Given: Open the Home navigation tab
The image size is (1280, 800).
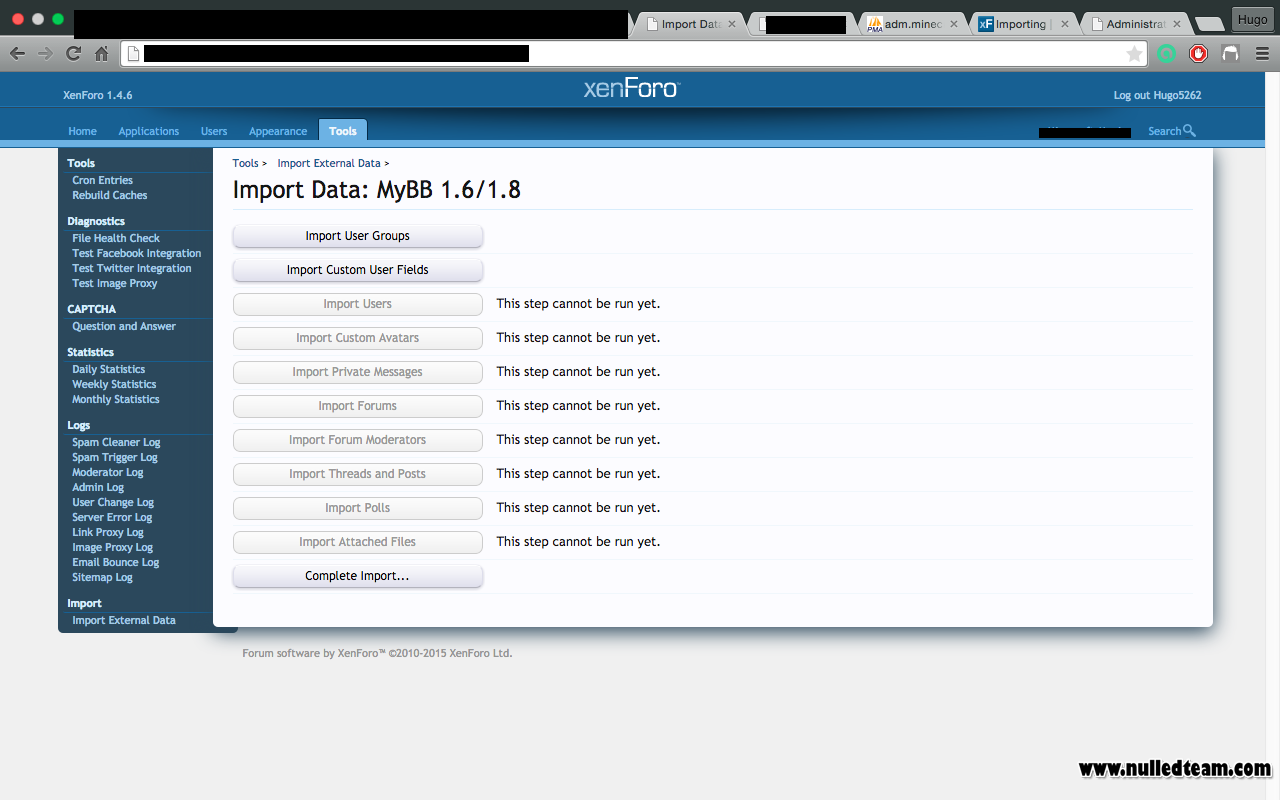Looking at the screenshot, I should tap(82, 131).
